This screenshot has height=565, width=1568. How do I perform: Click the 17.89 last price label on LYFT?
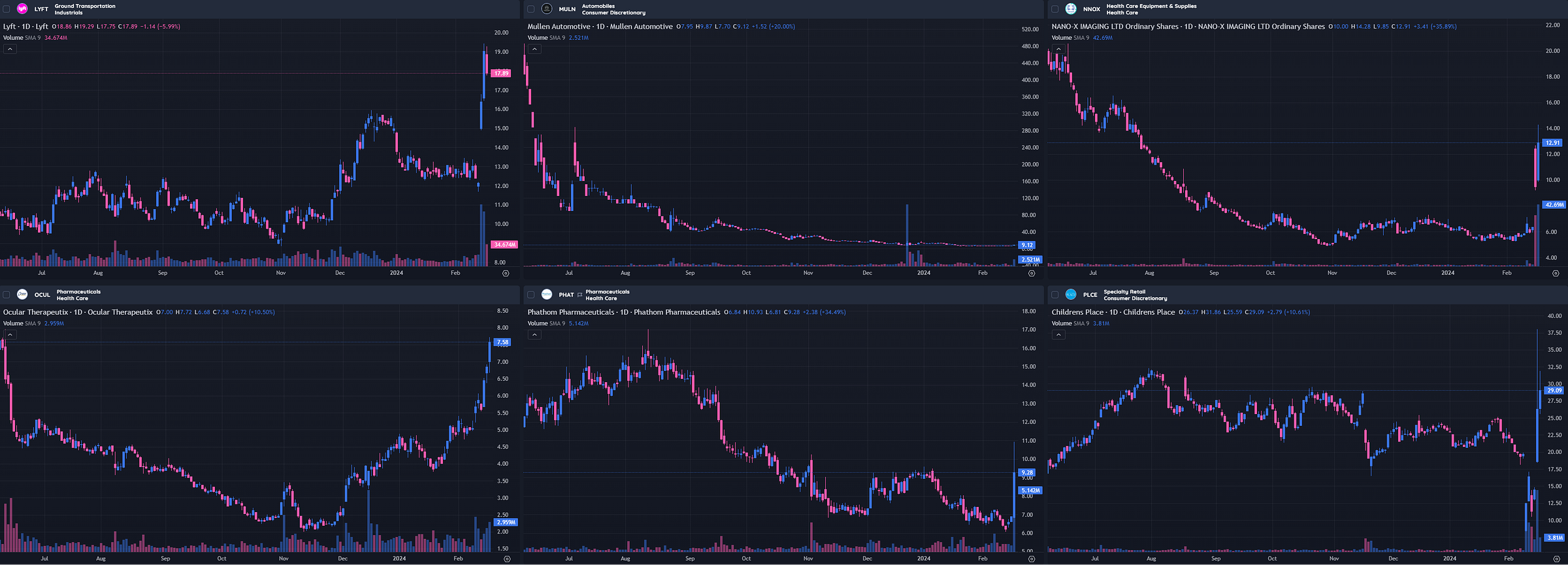click(501, 73)
